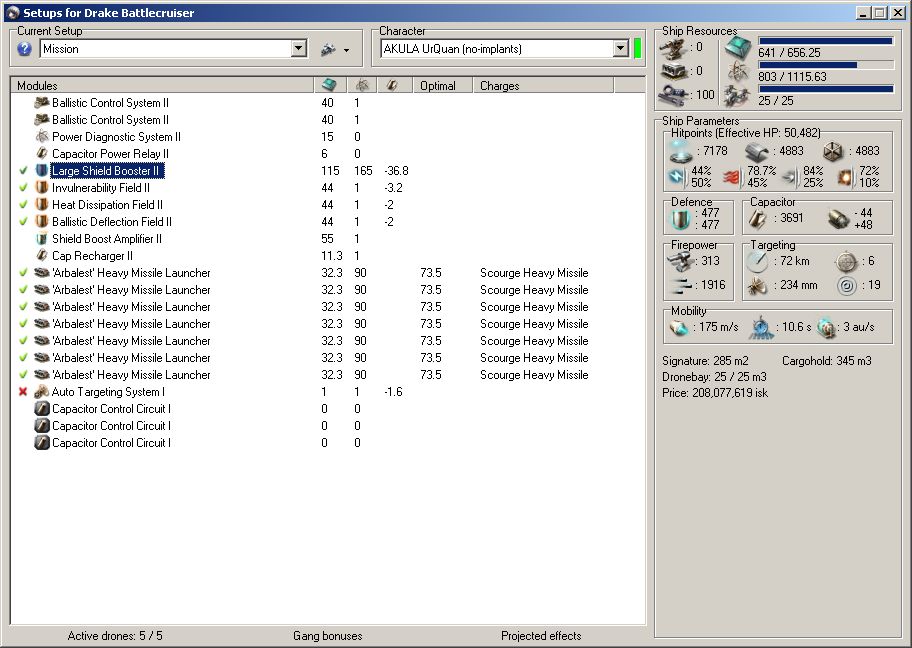Click the explosive resistance icon
This screenshot has width=912, height=648.
click(x=846, y=177)
